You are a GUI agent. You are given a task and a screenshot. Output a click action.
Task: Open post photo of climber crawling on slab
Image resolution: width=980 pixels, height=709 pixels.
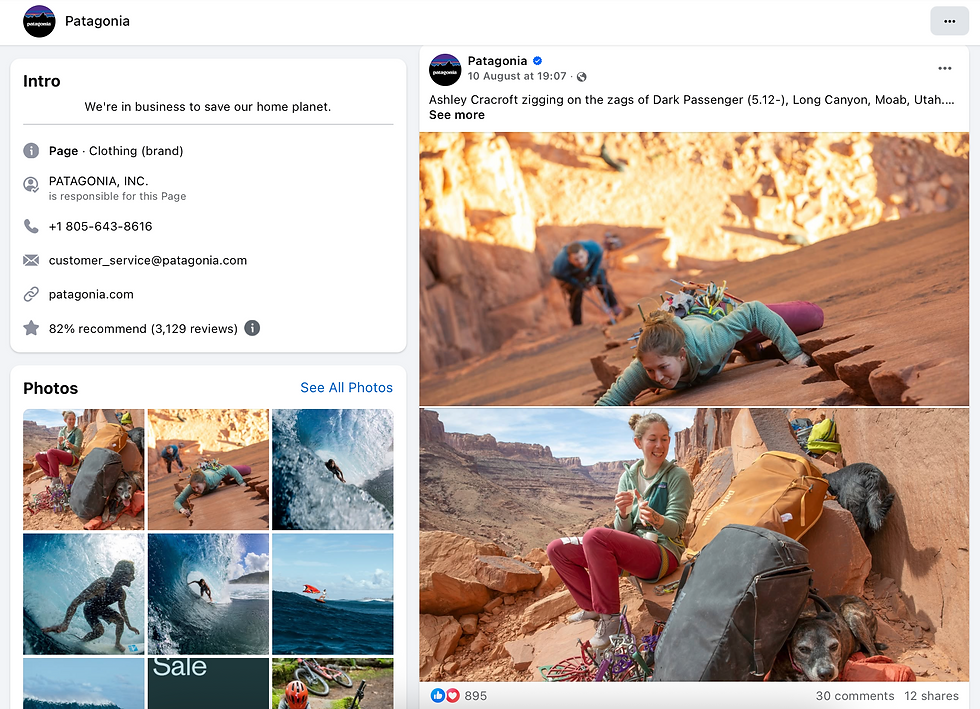point(694,269)
